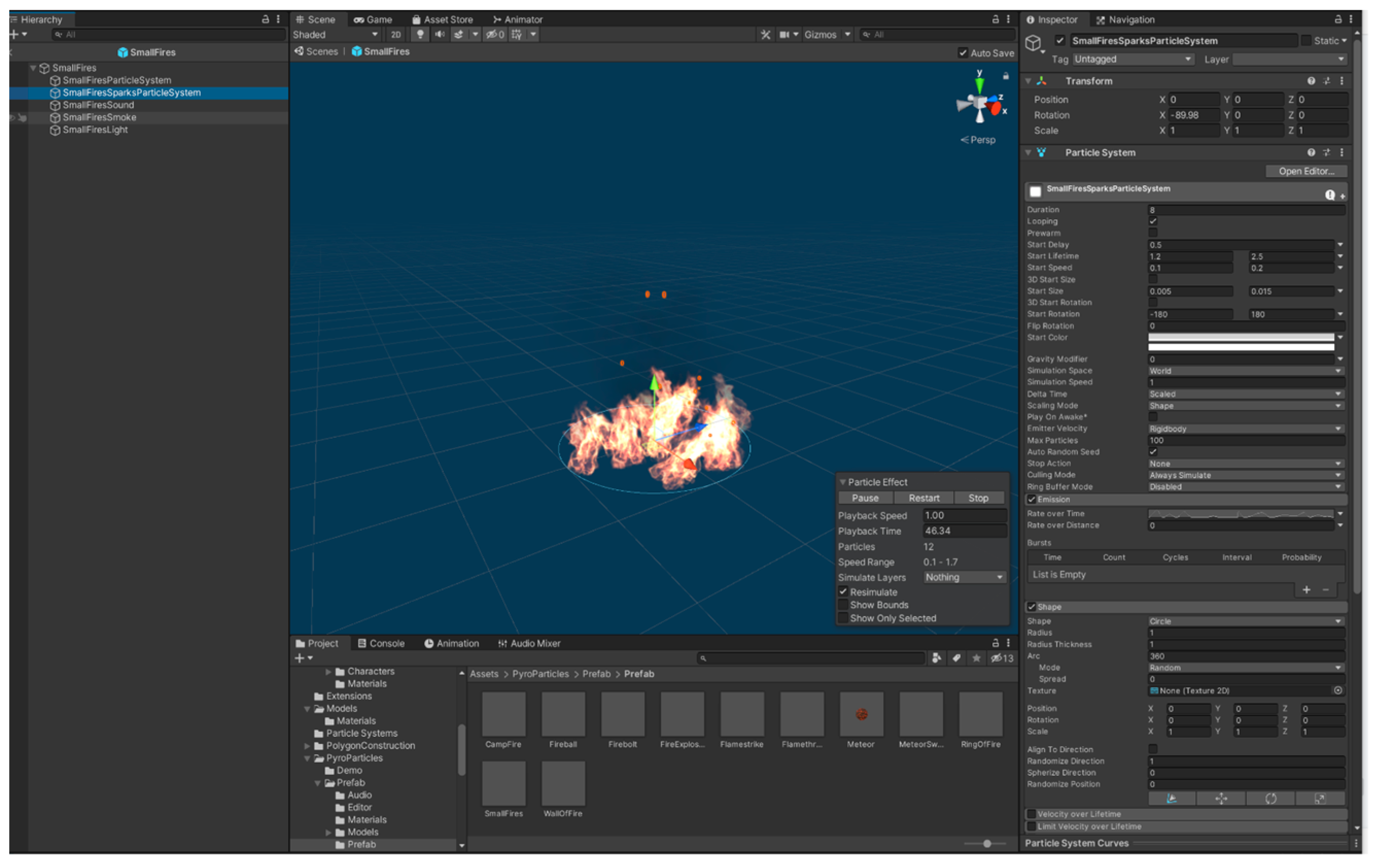This screenshot has width=1373, height=868.
Task: Enable the Velocity over Lifetime module
Action: coord(1031,814)
